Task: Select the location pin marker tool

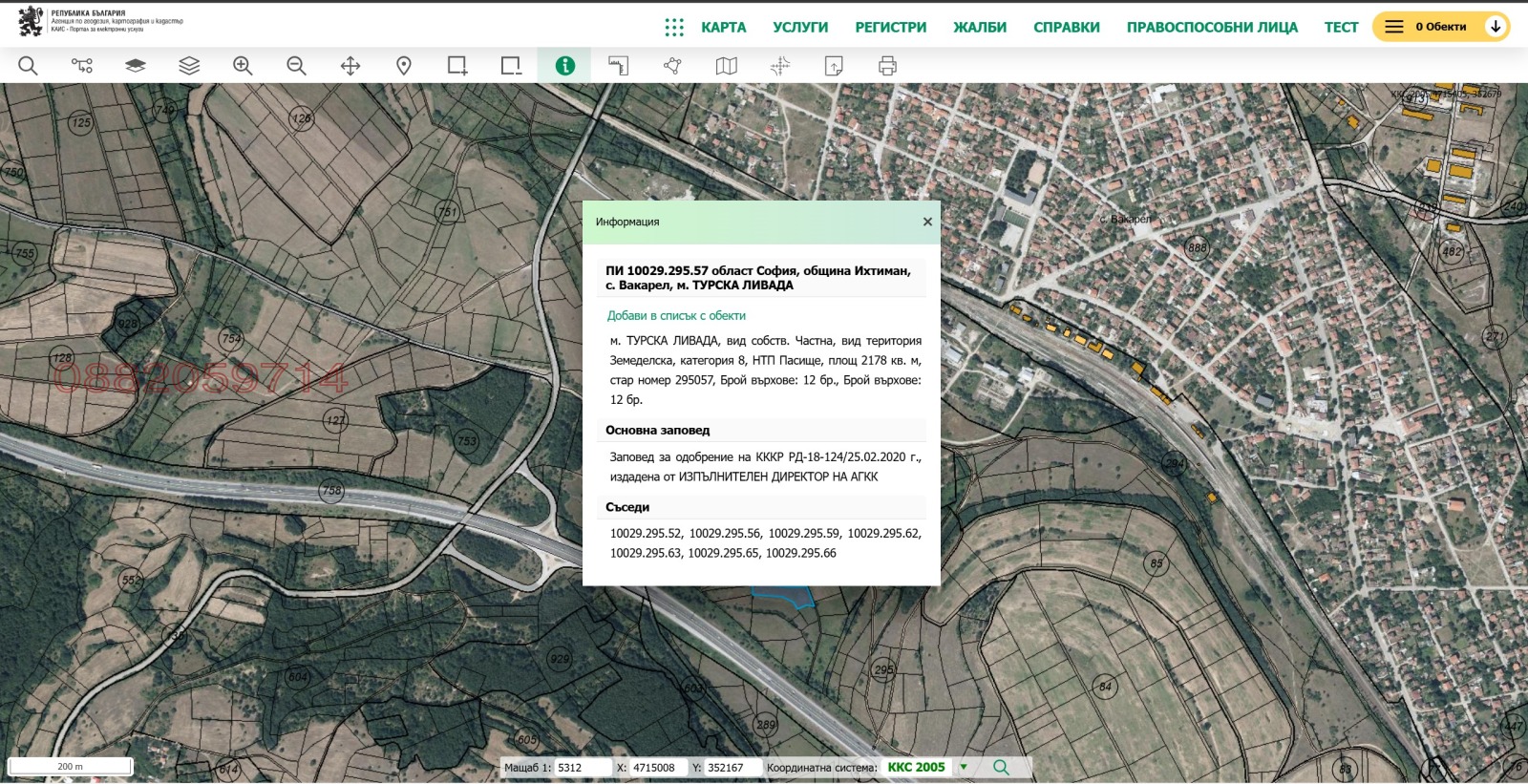Action: (404, 66)
